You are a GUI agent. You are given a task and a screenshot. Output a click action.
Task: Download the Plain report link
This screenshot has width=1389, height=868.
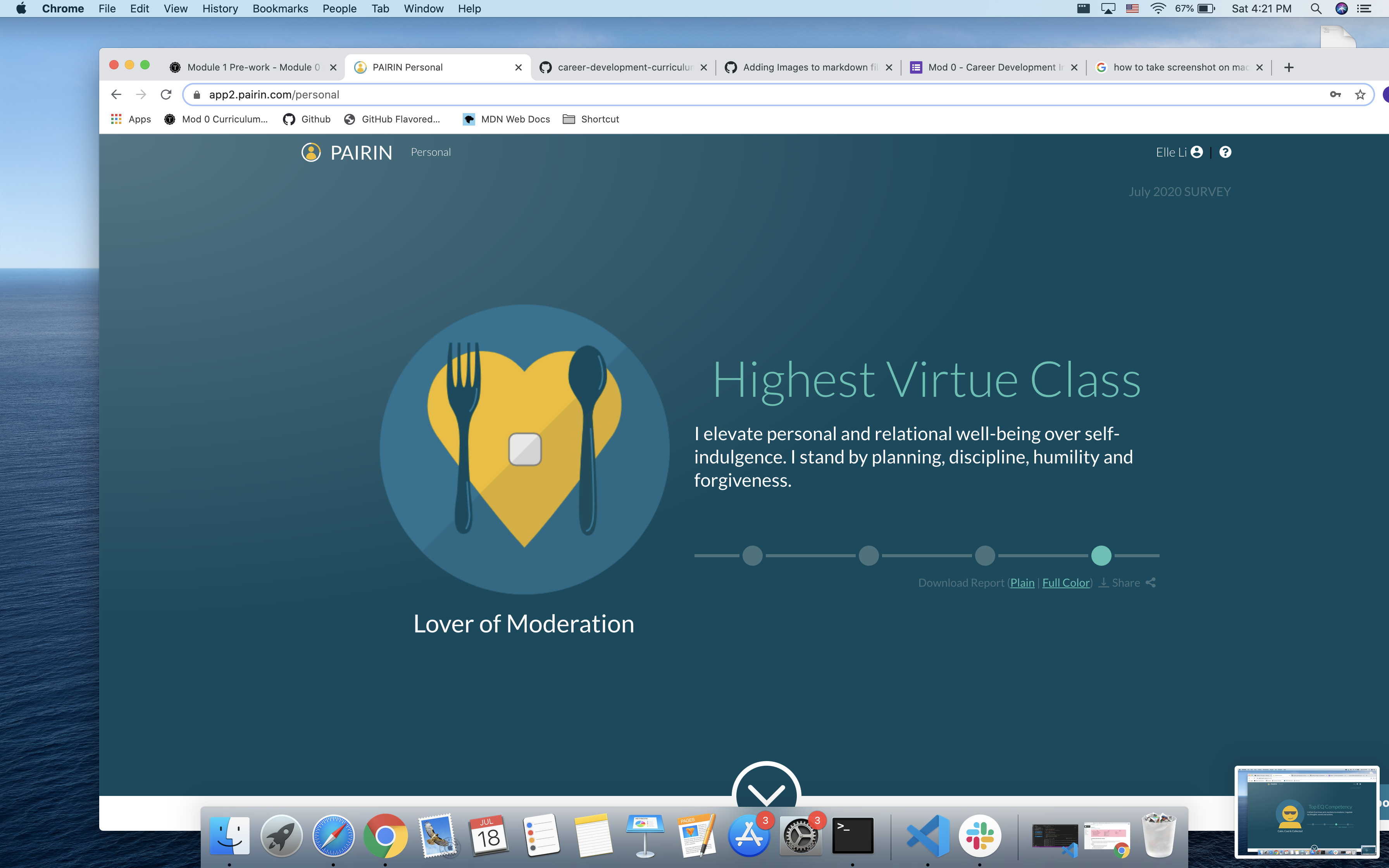point(1022,583)
